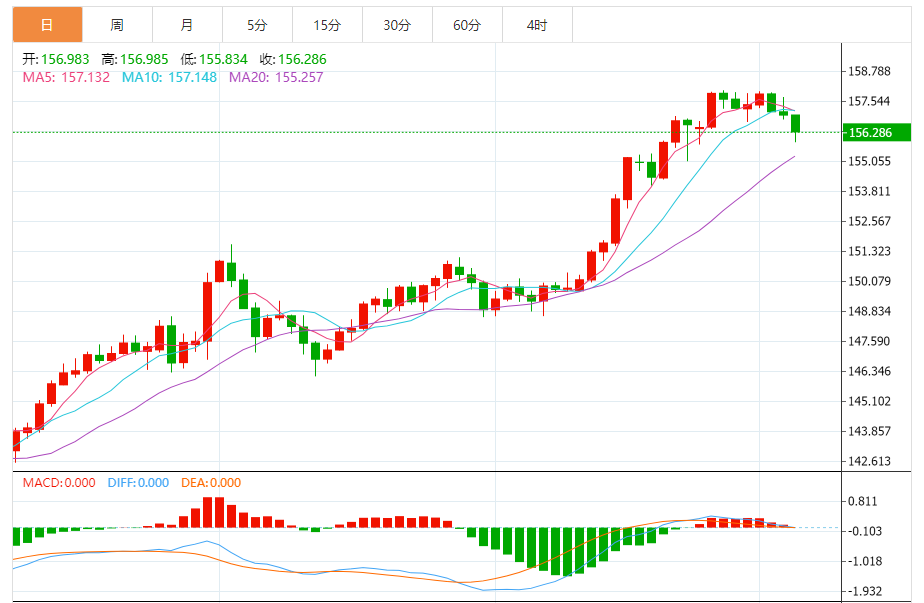Open the 4时 timeframe tab

537,25
